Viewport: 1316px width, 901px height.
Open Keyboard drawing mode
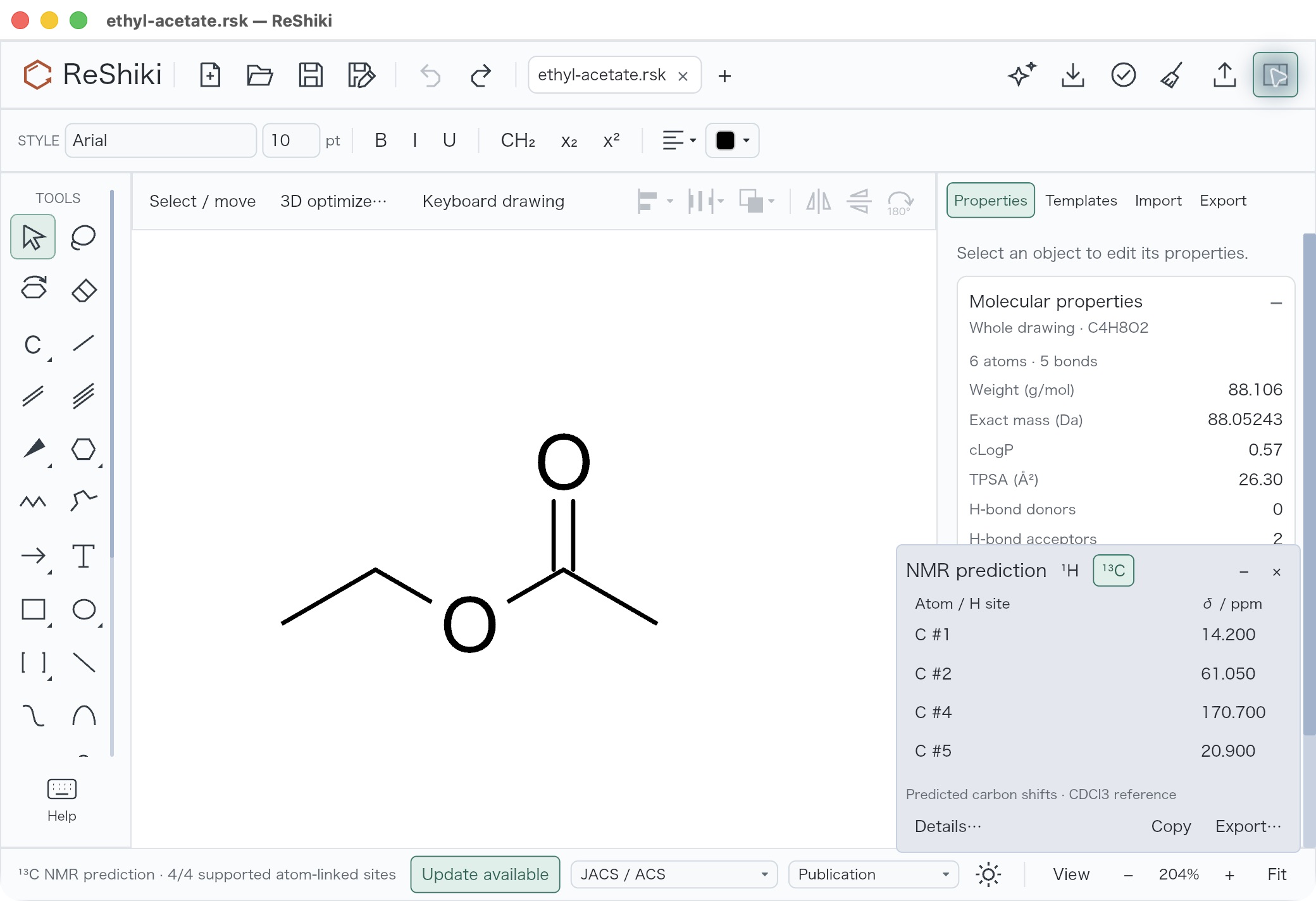[x=493, y=201]
